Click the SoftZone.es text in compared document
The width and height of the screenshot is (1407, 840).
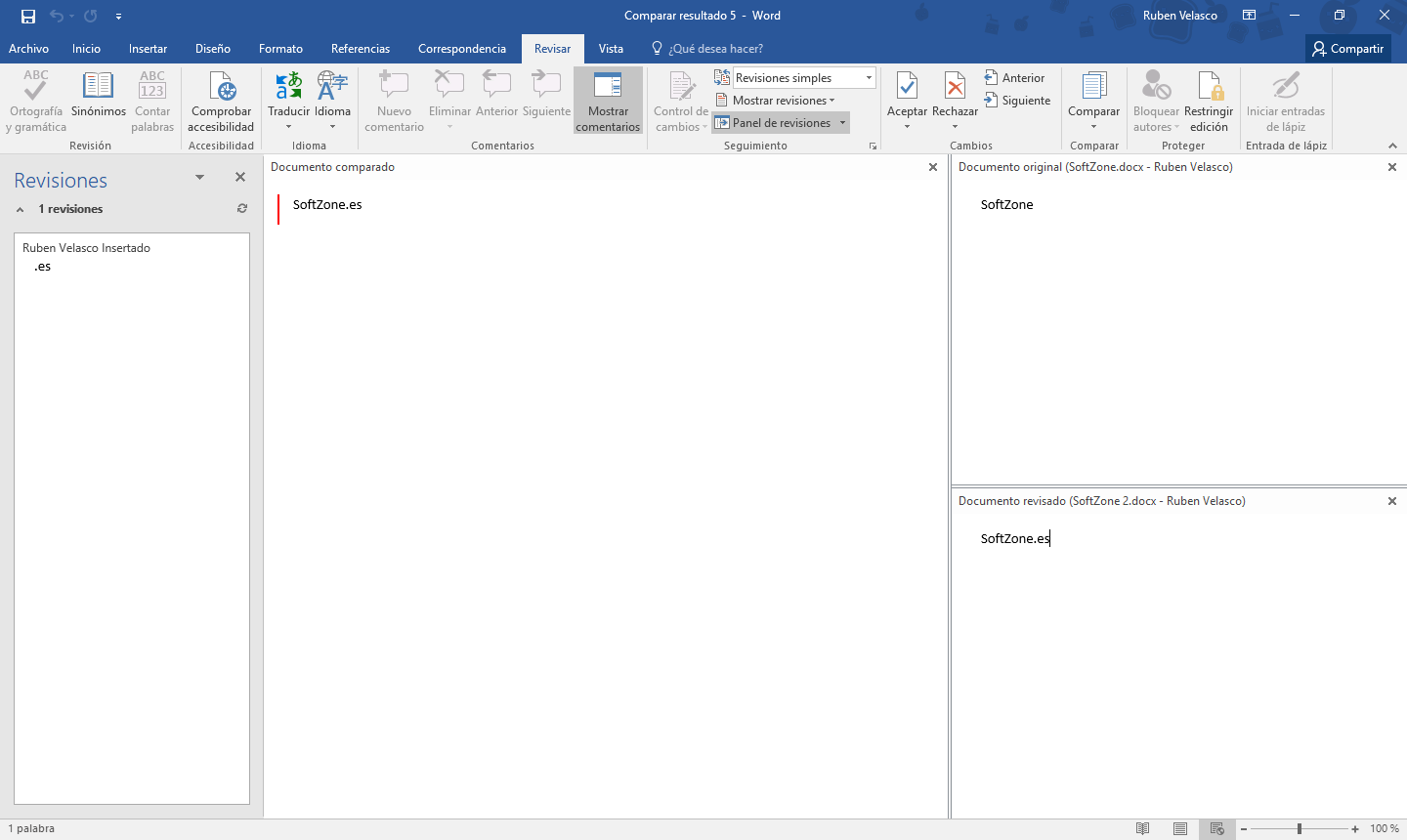(327, 205)
